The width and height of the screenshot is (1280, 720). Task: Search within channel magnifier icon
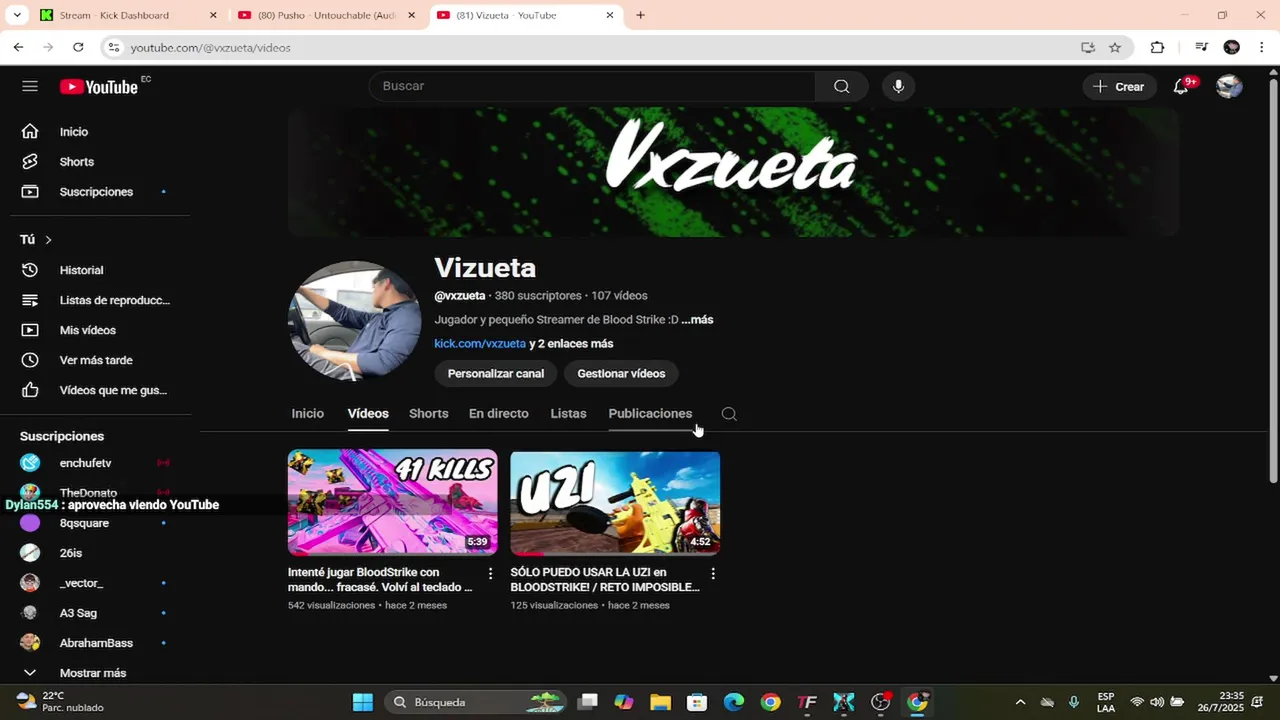(x=729, y=414)
